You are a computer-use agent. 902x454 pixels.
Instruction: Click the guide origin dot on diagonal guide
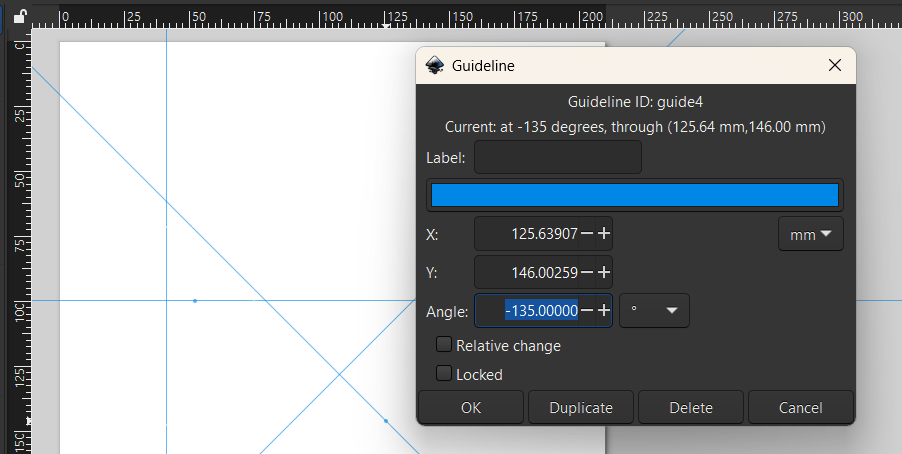(x=386, y=421)
